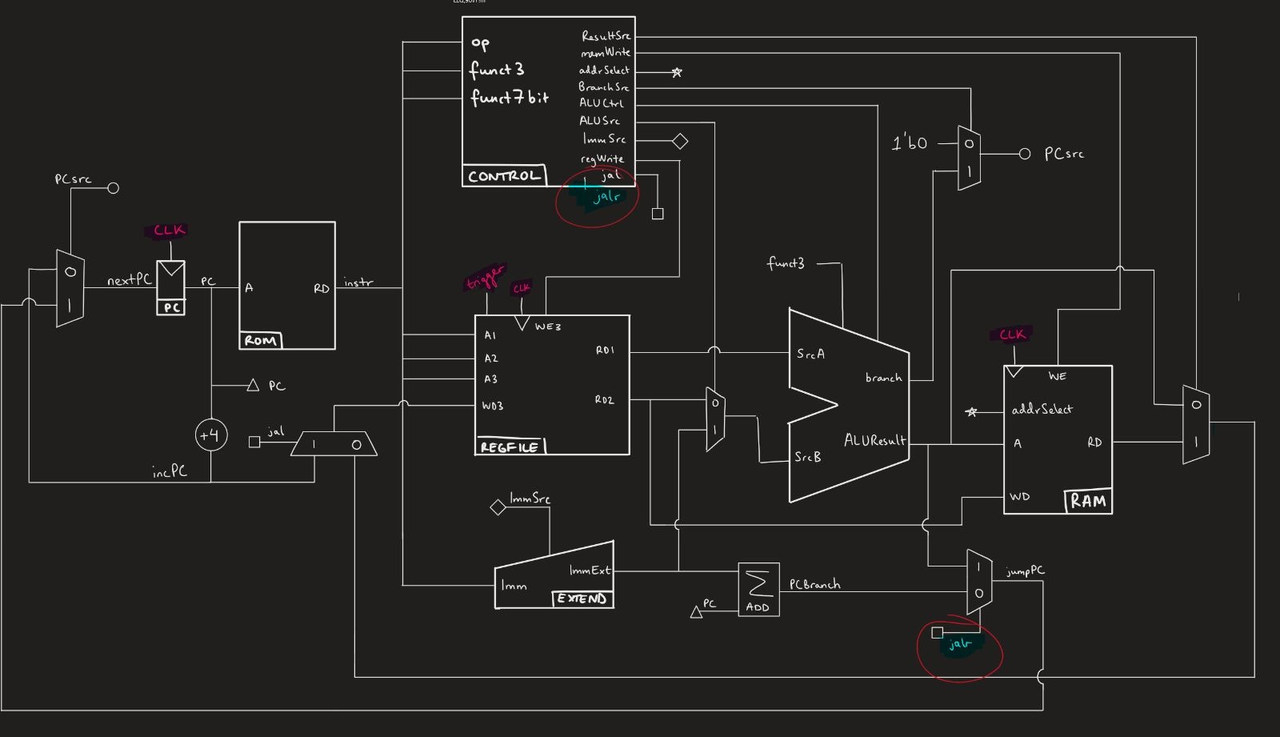Select the PCsrc multiplexer feeding nextPC
Screen dimensions: 1280x737
pyautogui.click(x=70, y=288)
